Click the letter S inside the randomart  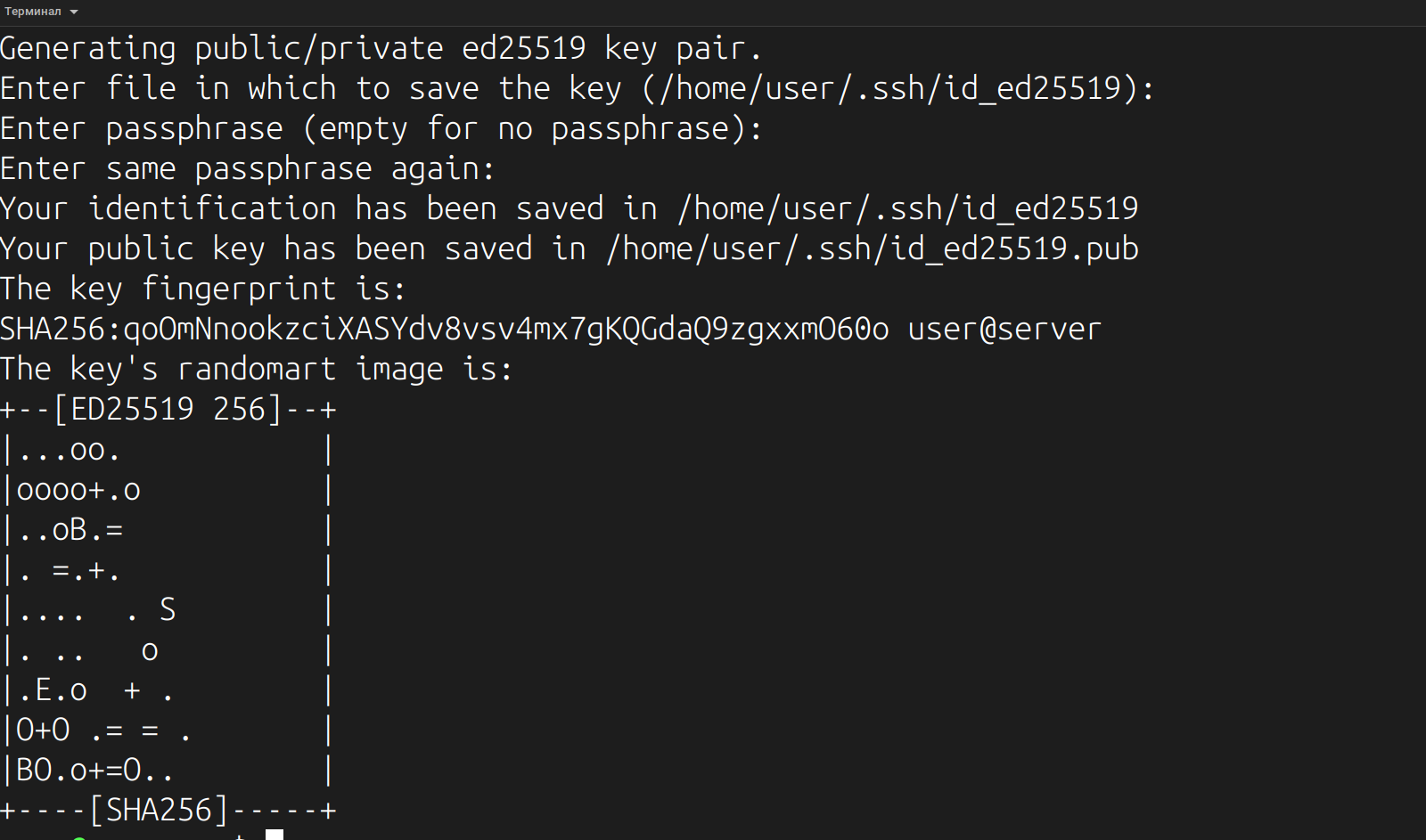tap(168, 610)
